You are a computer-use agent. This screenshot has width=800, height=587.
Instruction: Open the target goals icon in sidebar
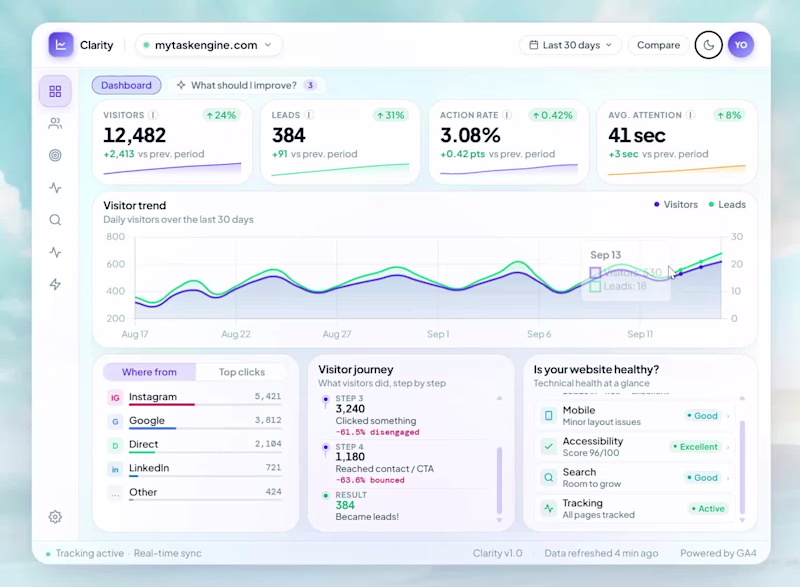(55, 156)
